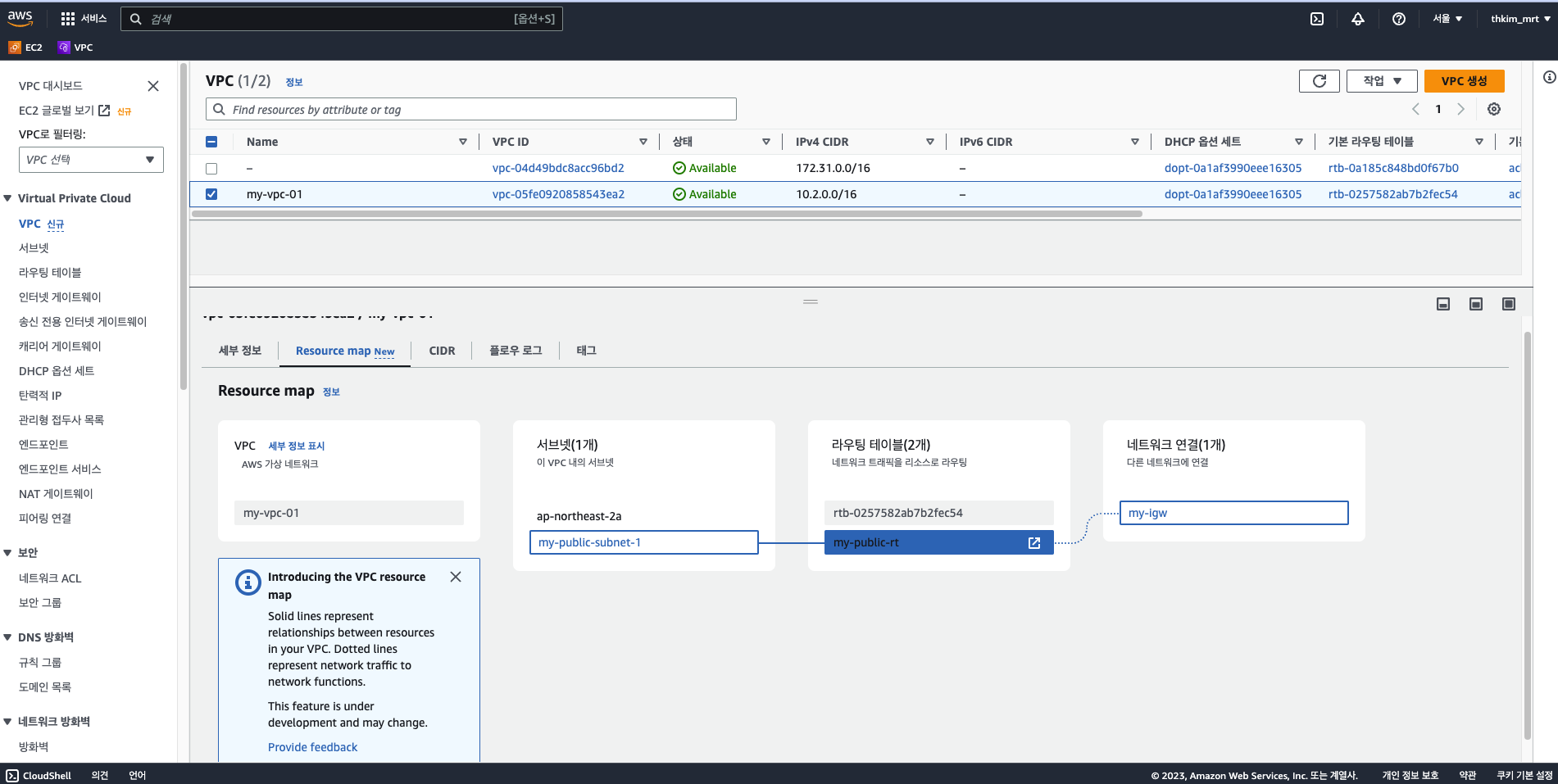Go to next page of VPC list
Screen dimensions: 1558x784
point(1460,109)
